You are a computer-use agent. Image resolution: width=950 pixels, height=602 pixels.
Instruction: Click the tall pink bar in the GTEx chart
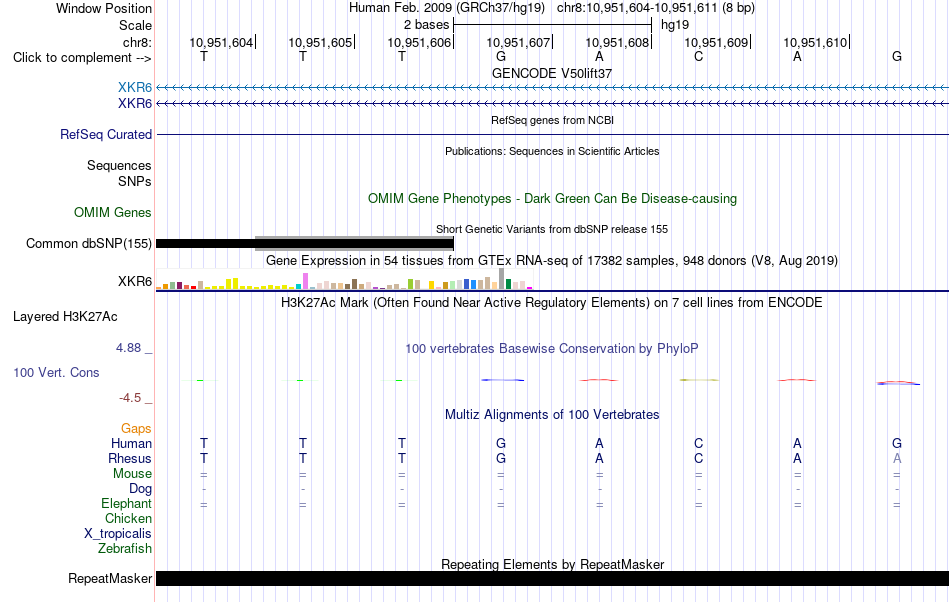(x=305, y=281)
